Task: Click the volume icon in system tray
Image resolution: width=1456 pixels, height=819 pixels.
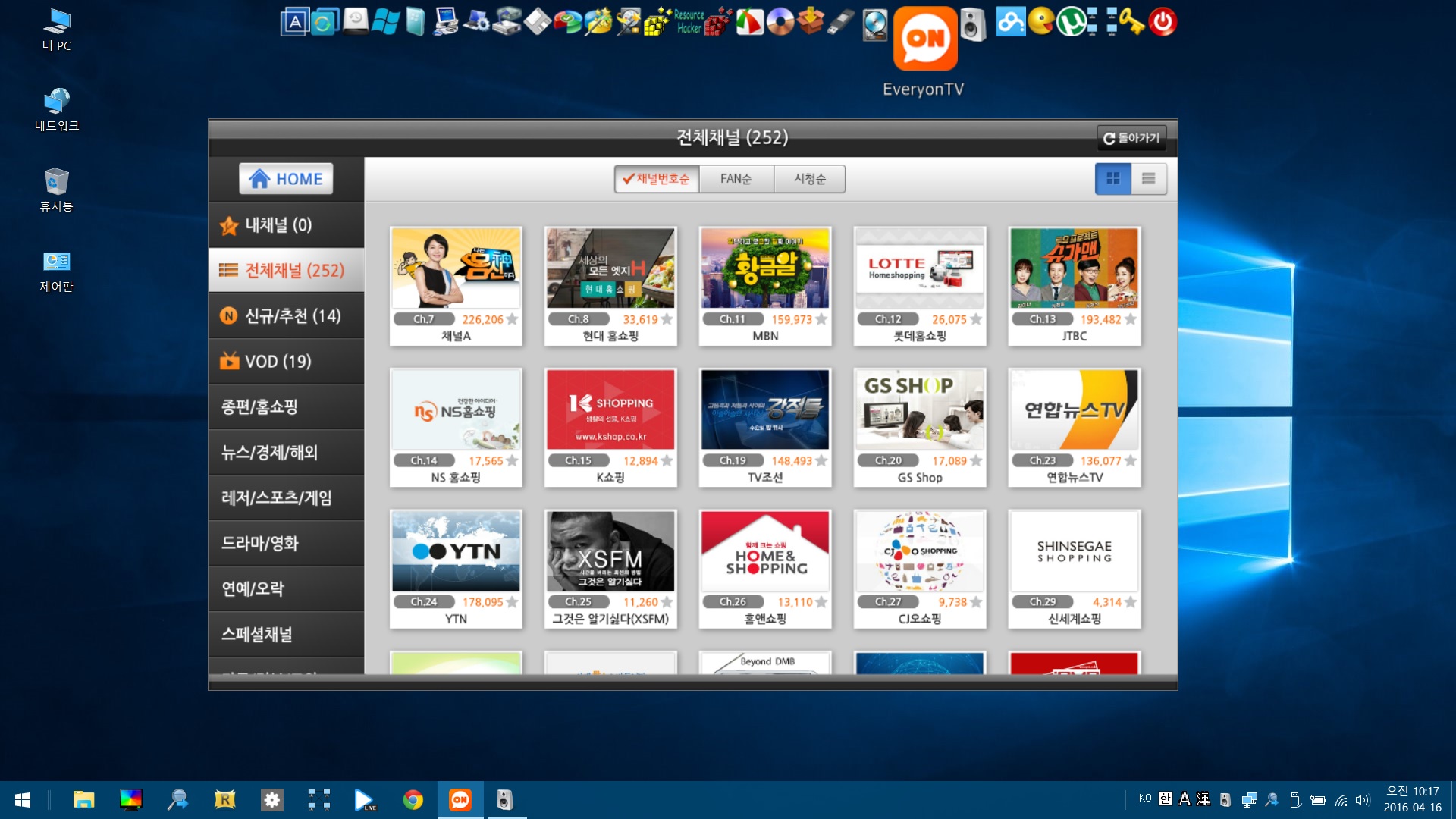Action: [1363, 800]
